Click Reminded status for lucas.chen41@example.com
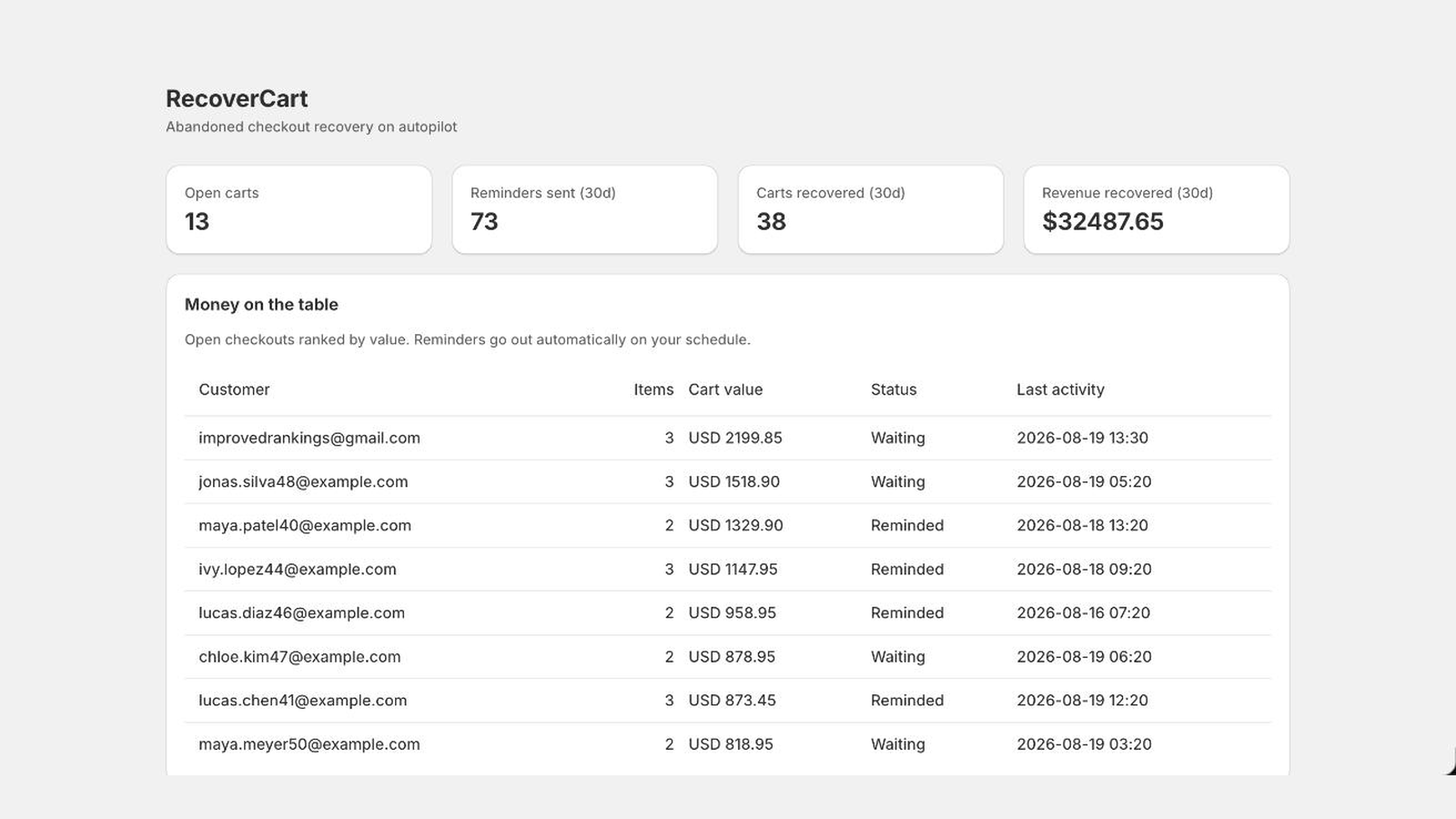The width and height of the screenshot is (1456, 819). coord(907,700)
